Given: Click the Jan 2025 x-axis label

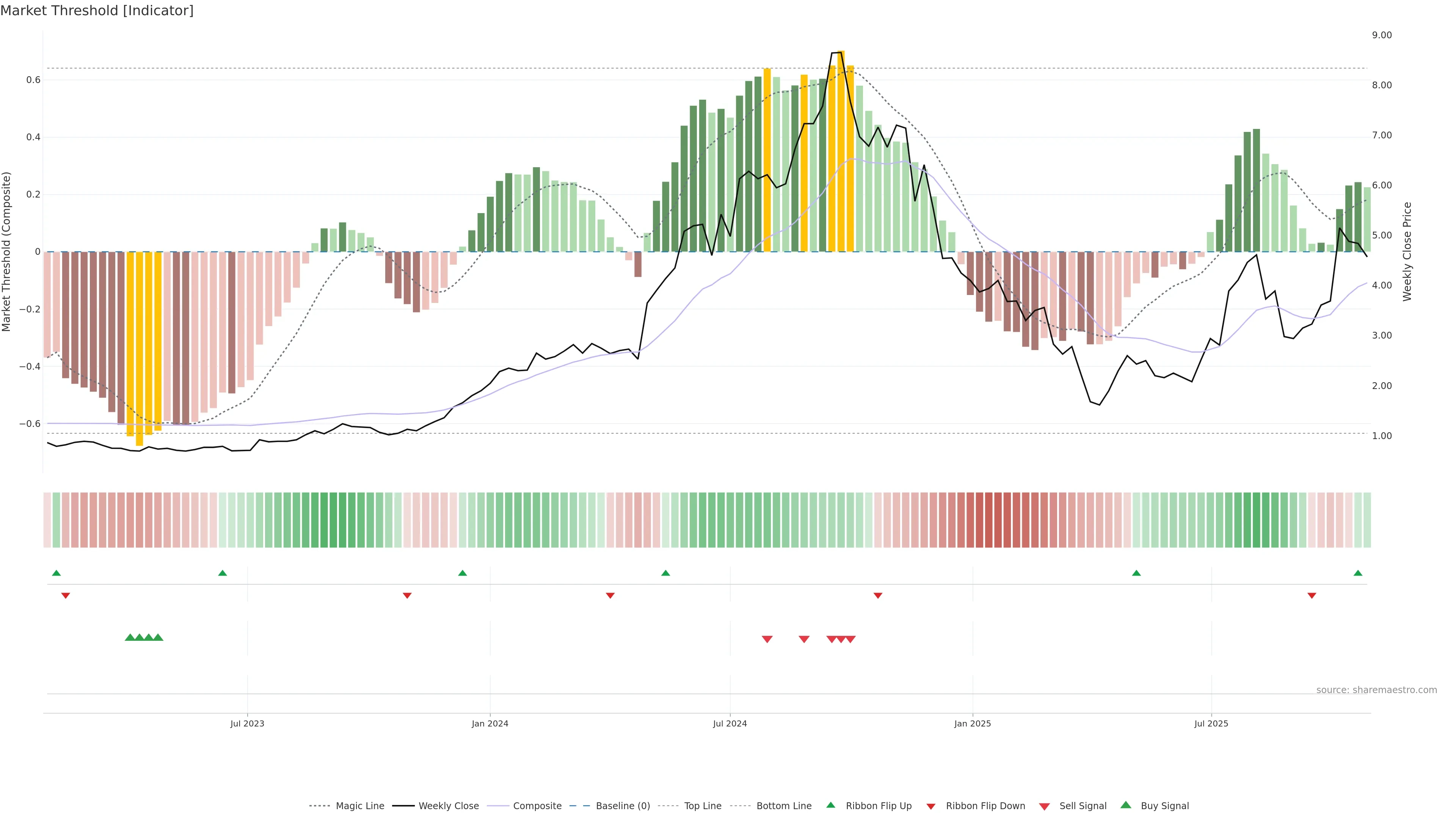Looking at the screenshot, I should (972, 723).
